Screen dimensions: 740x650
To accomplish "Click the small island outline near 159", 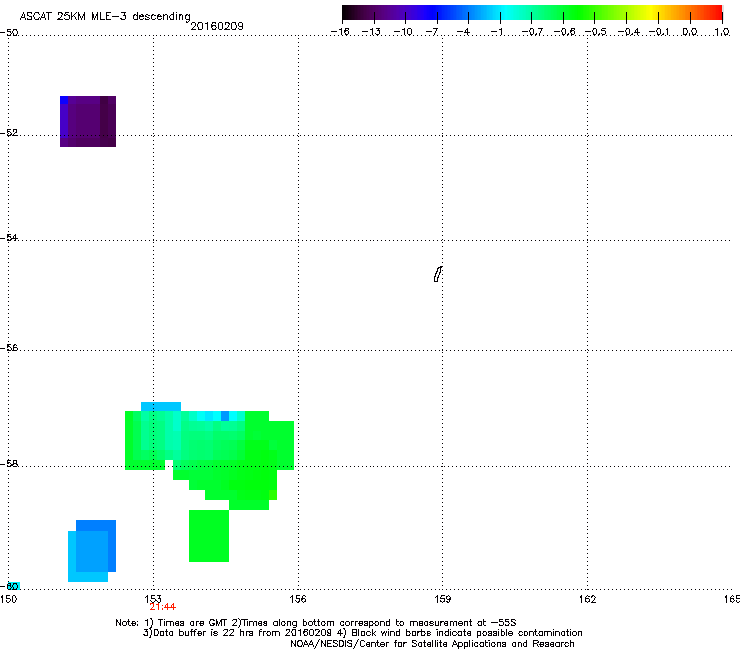I will pyautogui.click(x=438, y=274).
